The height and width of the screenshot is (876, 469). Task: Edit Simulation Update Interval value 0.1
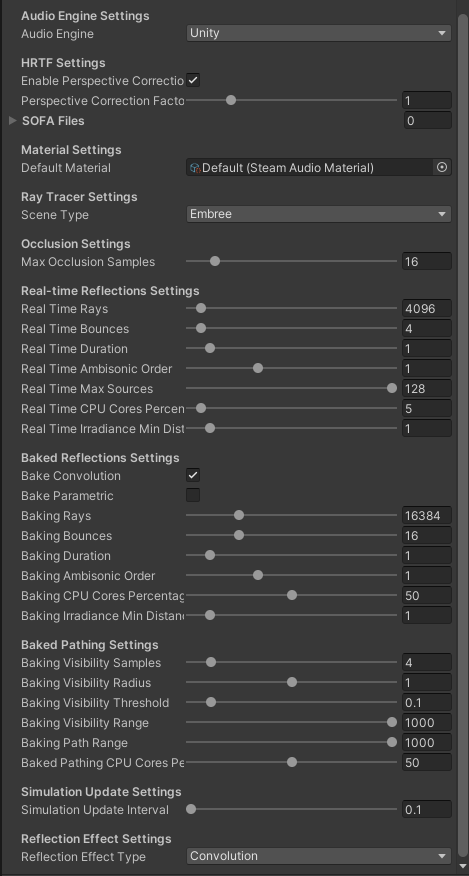click(427, 810)
